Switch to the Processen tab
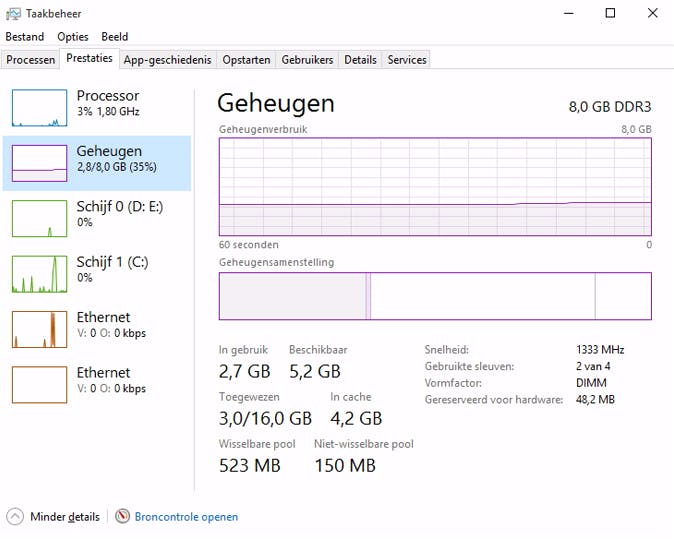This screenshot has width=674, height=539. (31, 60)
